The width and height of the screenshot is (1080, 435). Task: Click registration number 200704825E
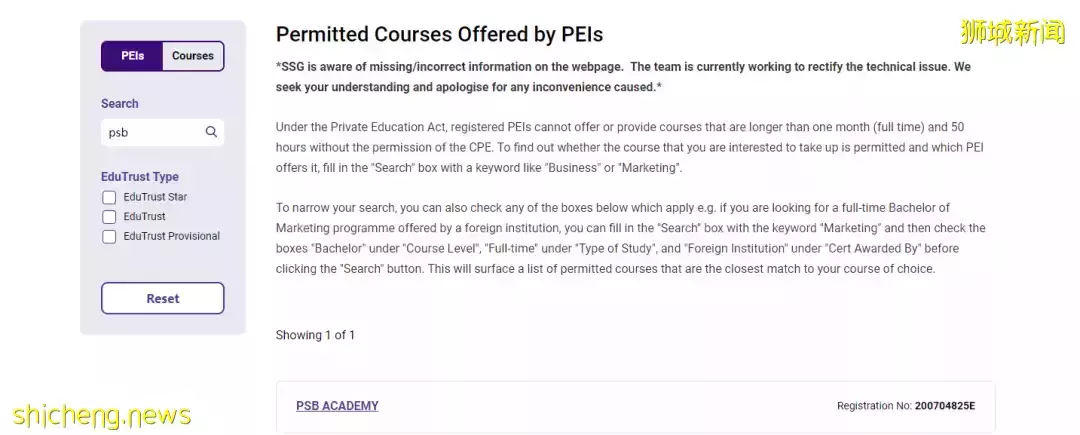coord(944,406)
